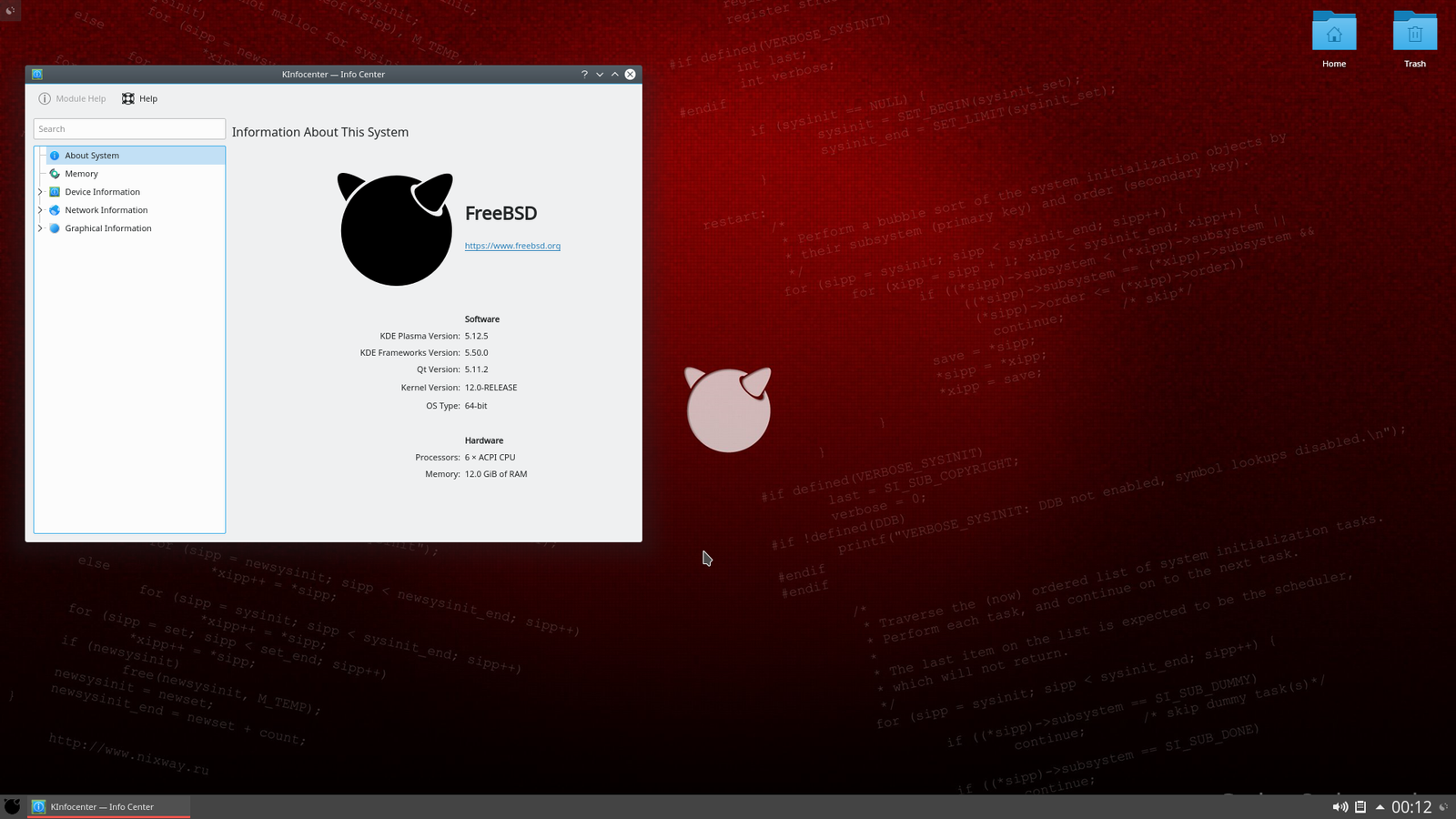Click the Module Help toolbar button

72,98
